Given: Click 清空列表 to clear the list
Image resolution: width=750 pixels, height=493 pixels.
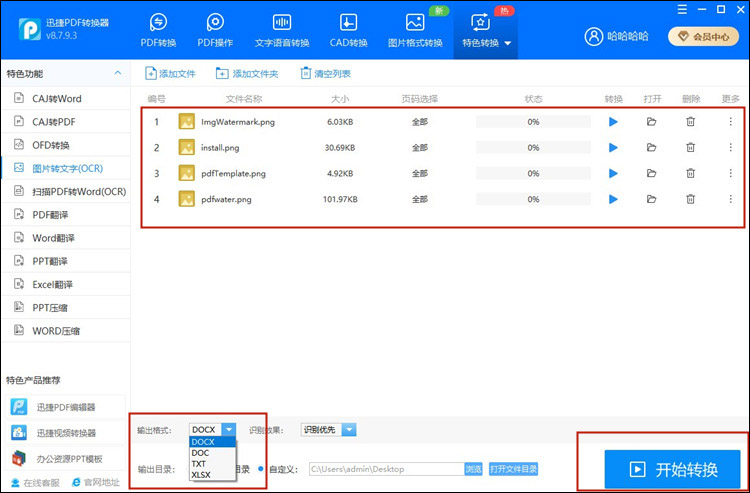Looking at the screenshot, I should click(326, 74).
